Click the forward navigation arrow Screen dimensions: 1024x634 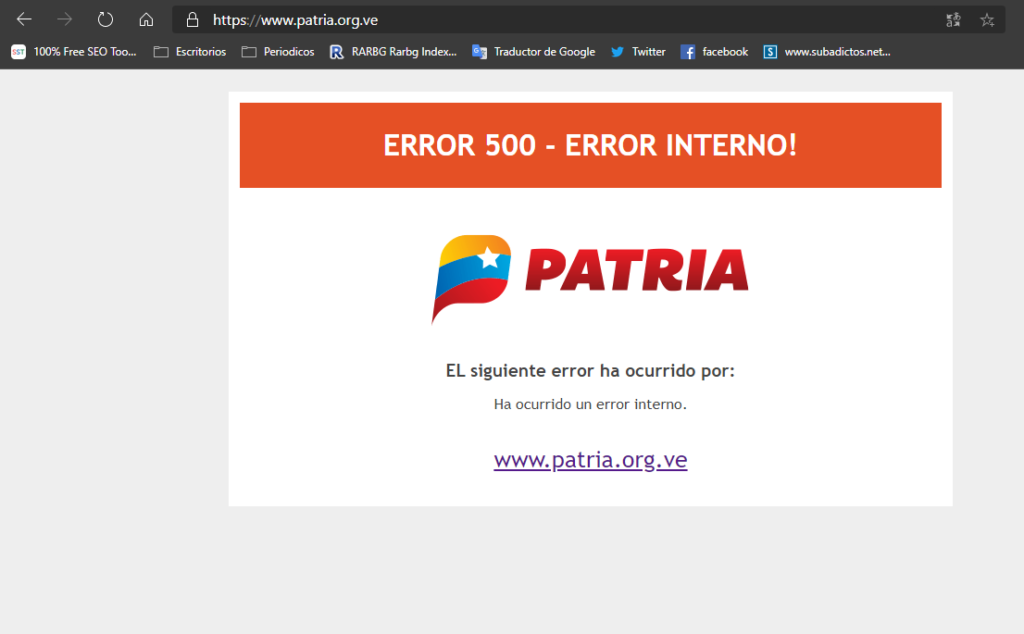point(65,20)
